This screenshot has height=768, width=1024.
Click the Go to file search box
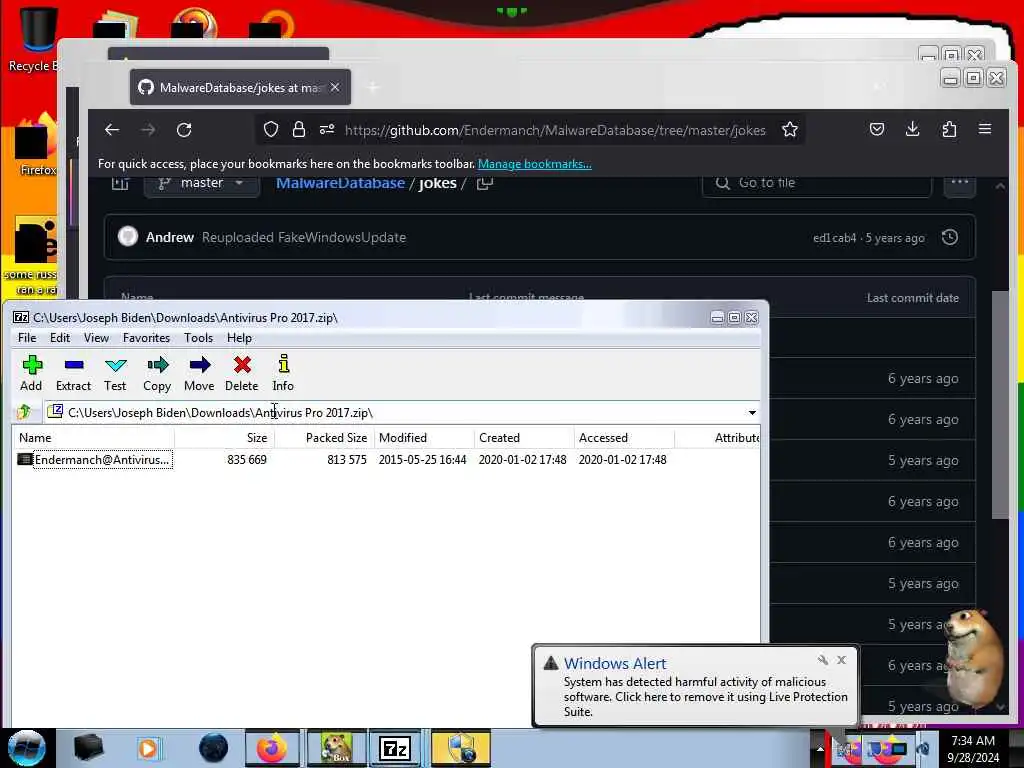816,184
